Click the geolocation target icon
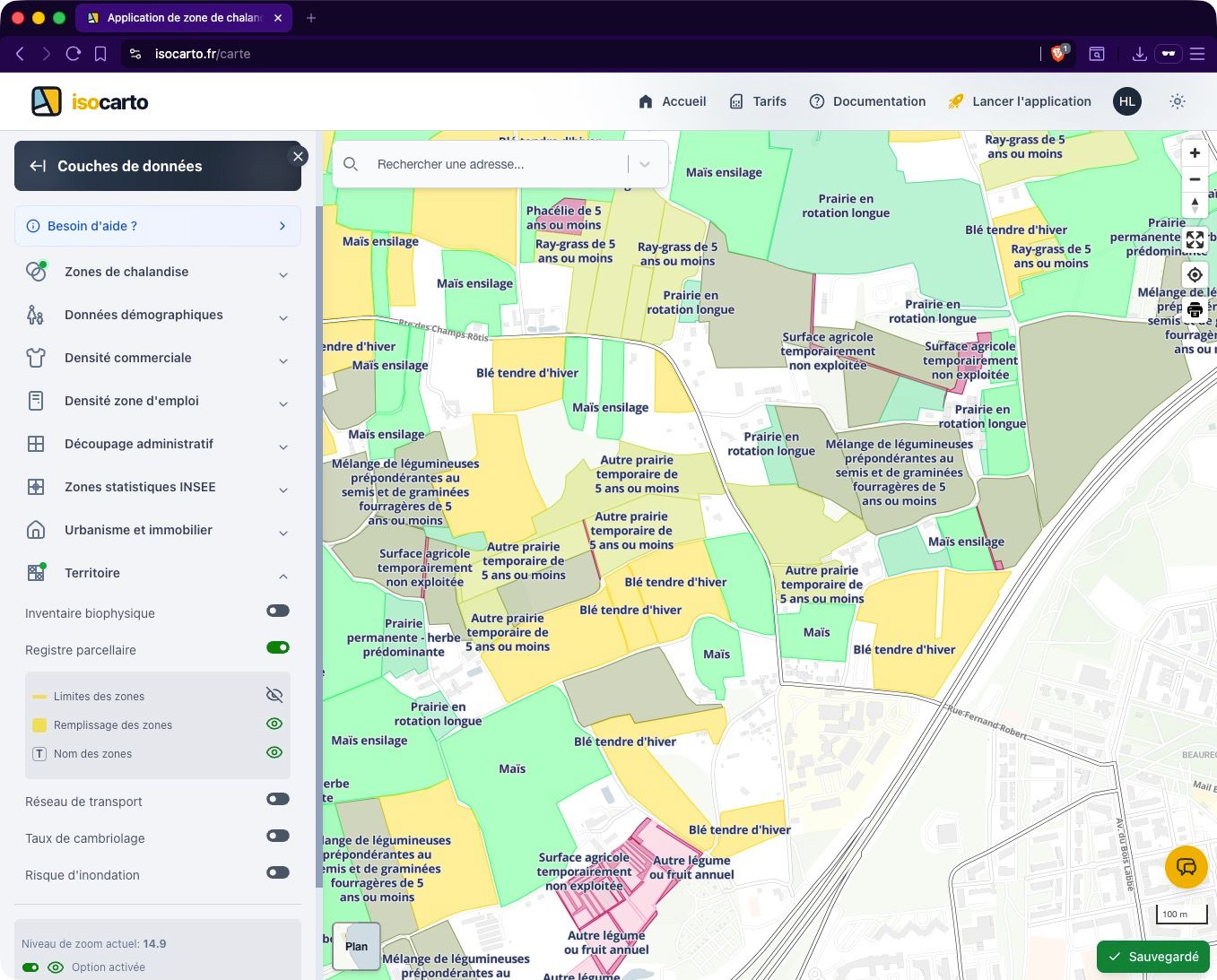The height and width of the screenshot is (980, 1217). point(1195,275)
